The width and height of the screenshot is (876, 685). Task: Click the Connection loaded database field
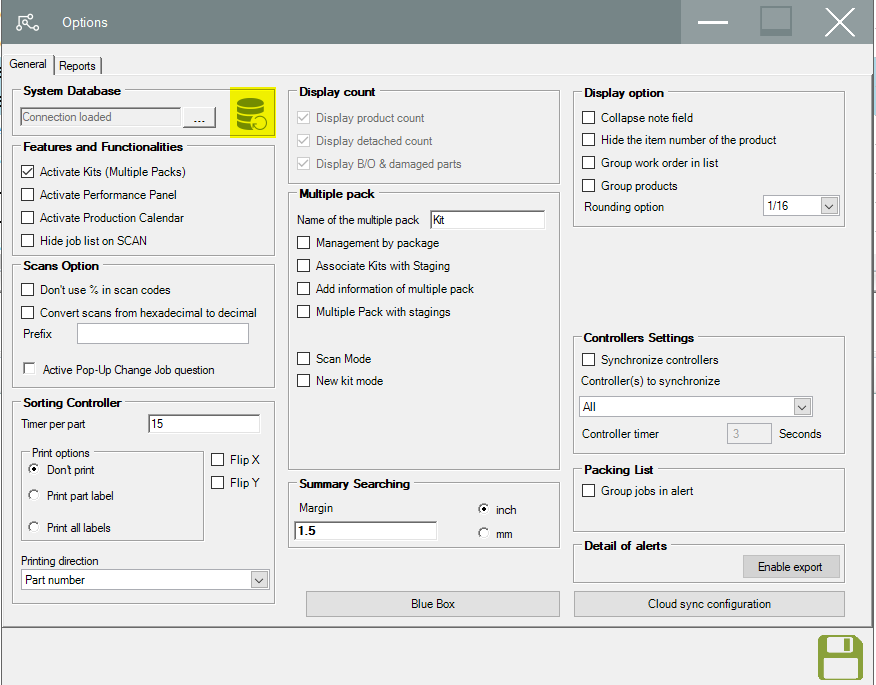tap(101, 117)
